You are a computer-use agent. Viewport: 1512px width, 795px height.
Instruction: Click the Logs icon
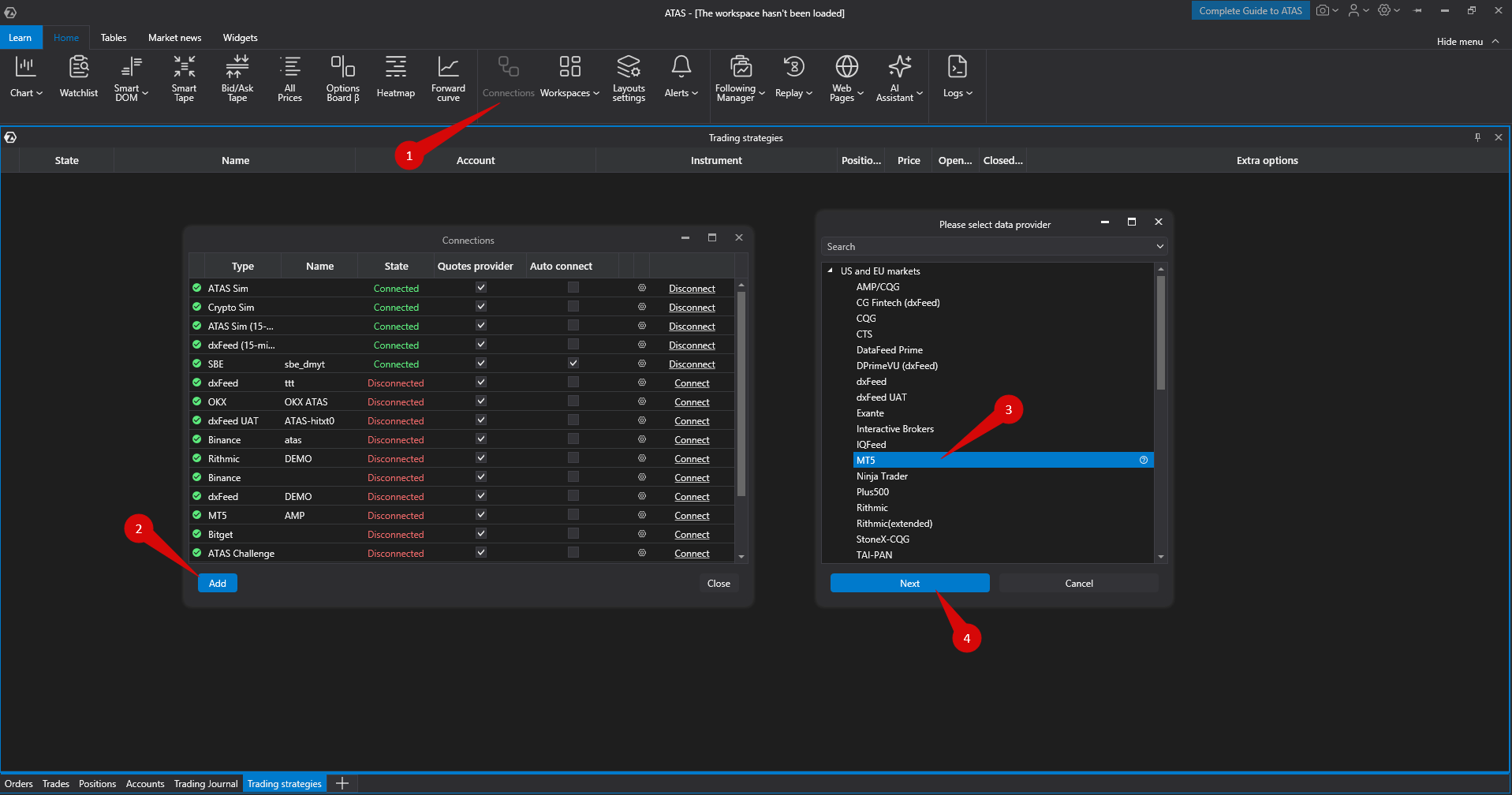click(957, 67)
